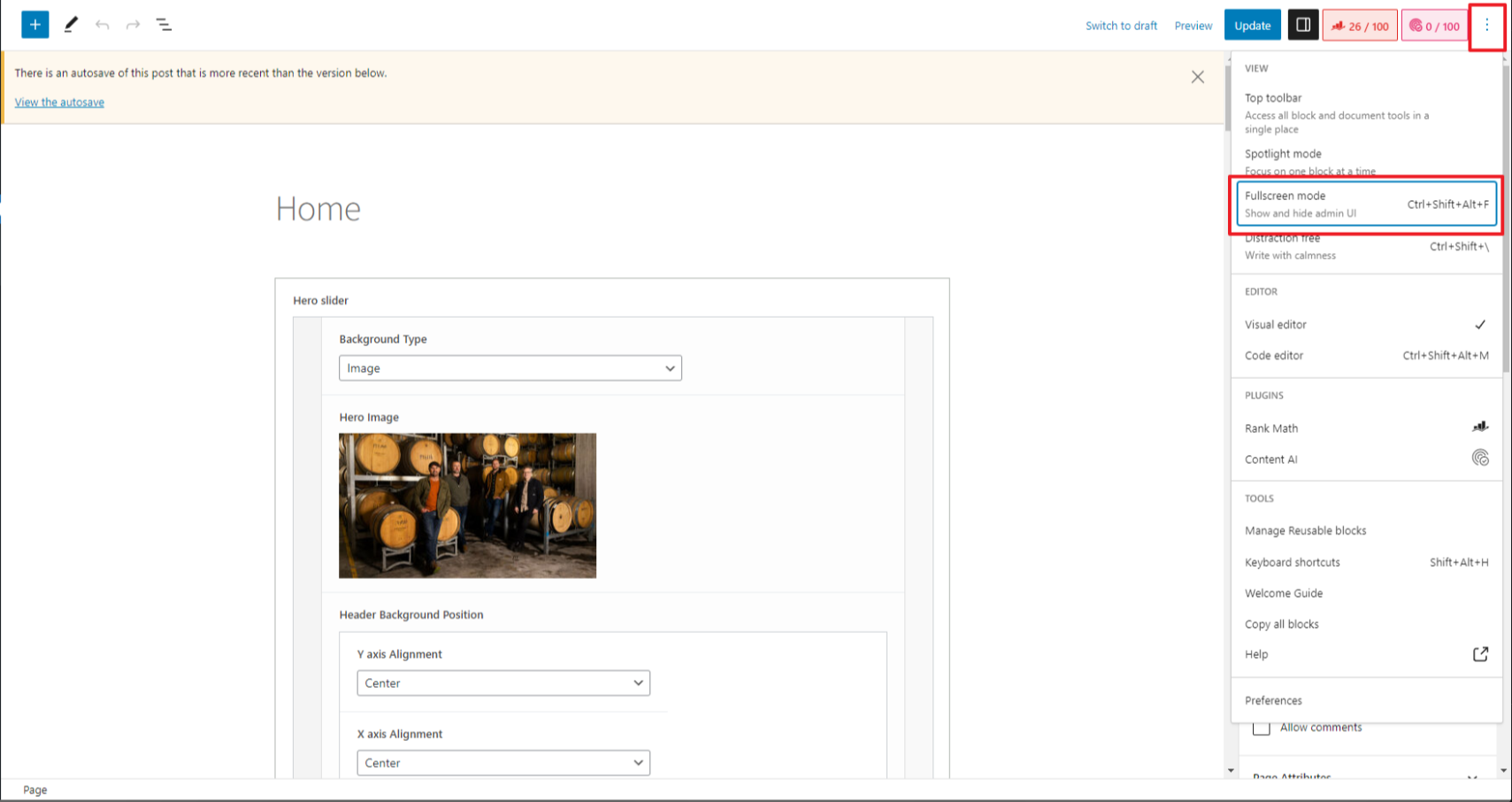Image resolution: width=1512 pixels, height=802 pixels.
Task: Open the Document Overview list view
Action: tap(164, 25)
